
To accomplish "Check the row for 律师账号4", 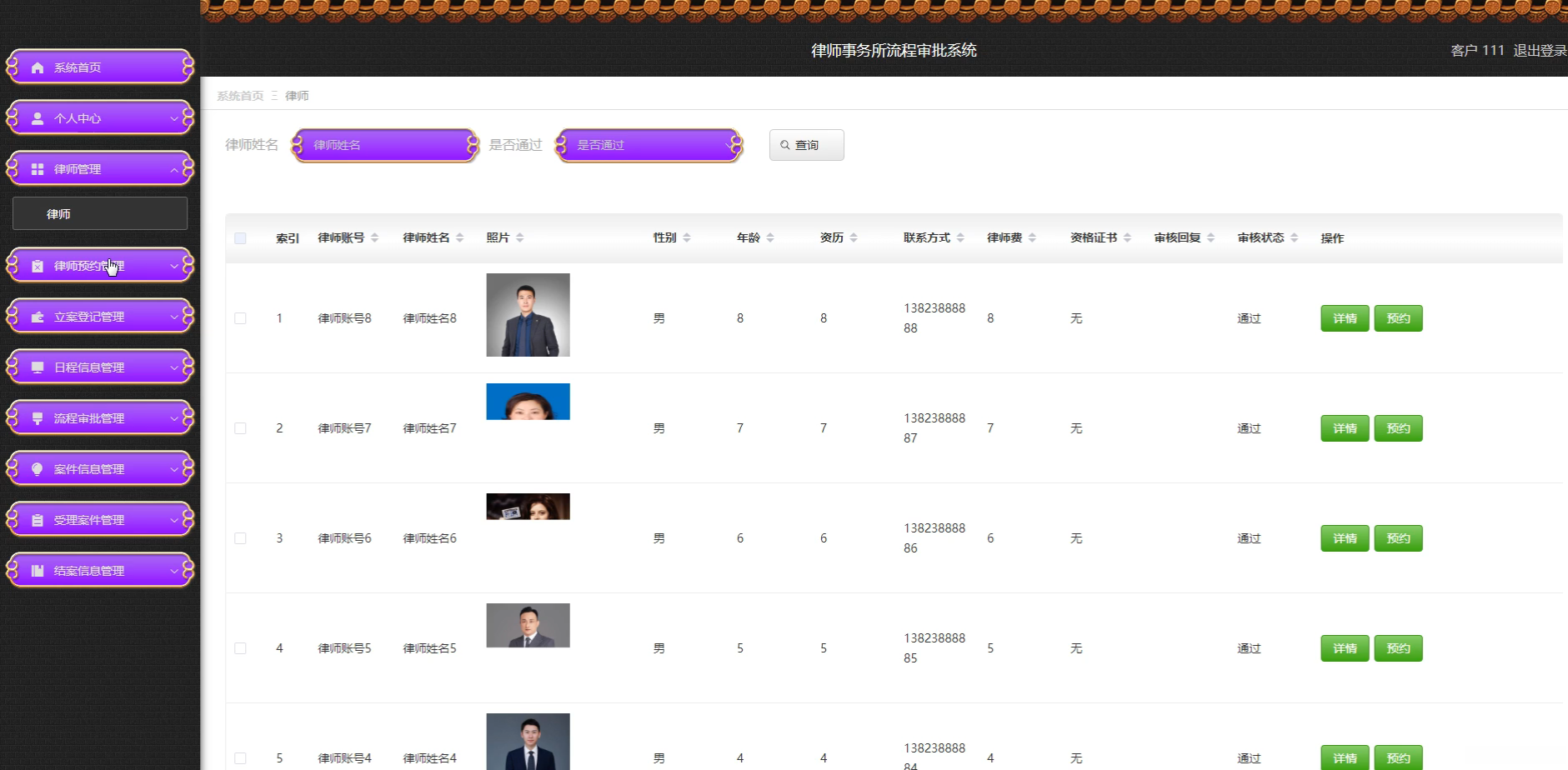I will pos(240,758).
